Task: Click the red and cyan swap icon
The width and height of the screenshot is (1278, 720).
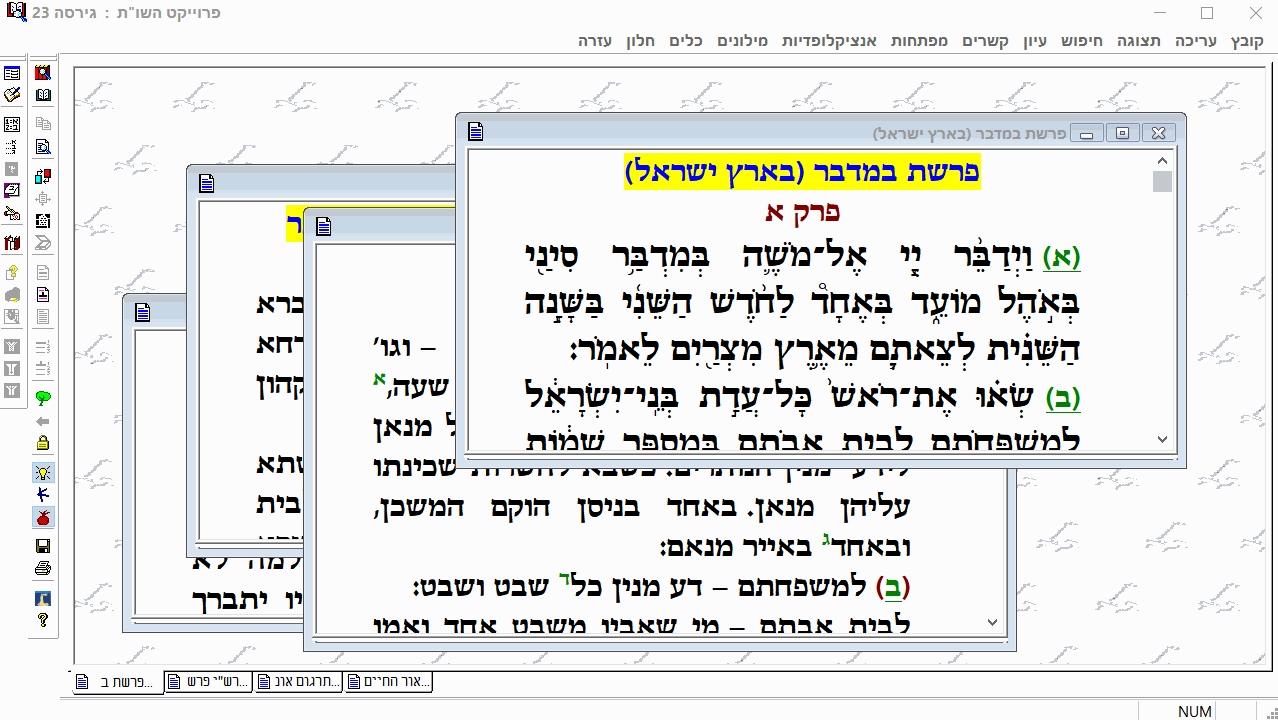Action: pyautogui.click(x=43, y=177)
